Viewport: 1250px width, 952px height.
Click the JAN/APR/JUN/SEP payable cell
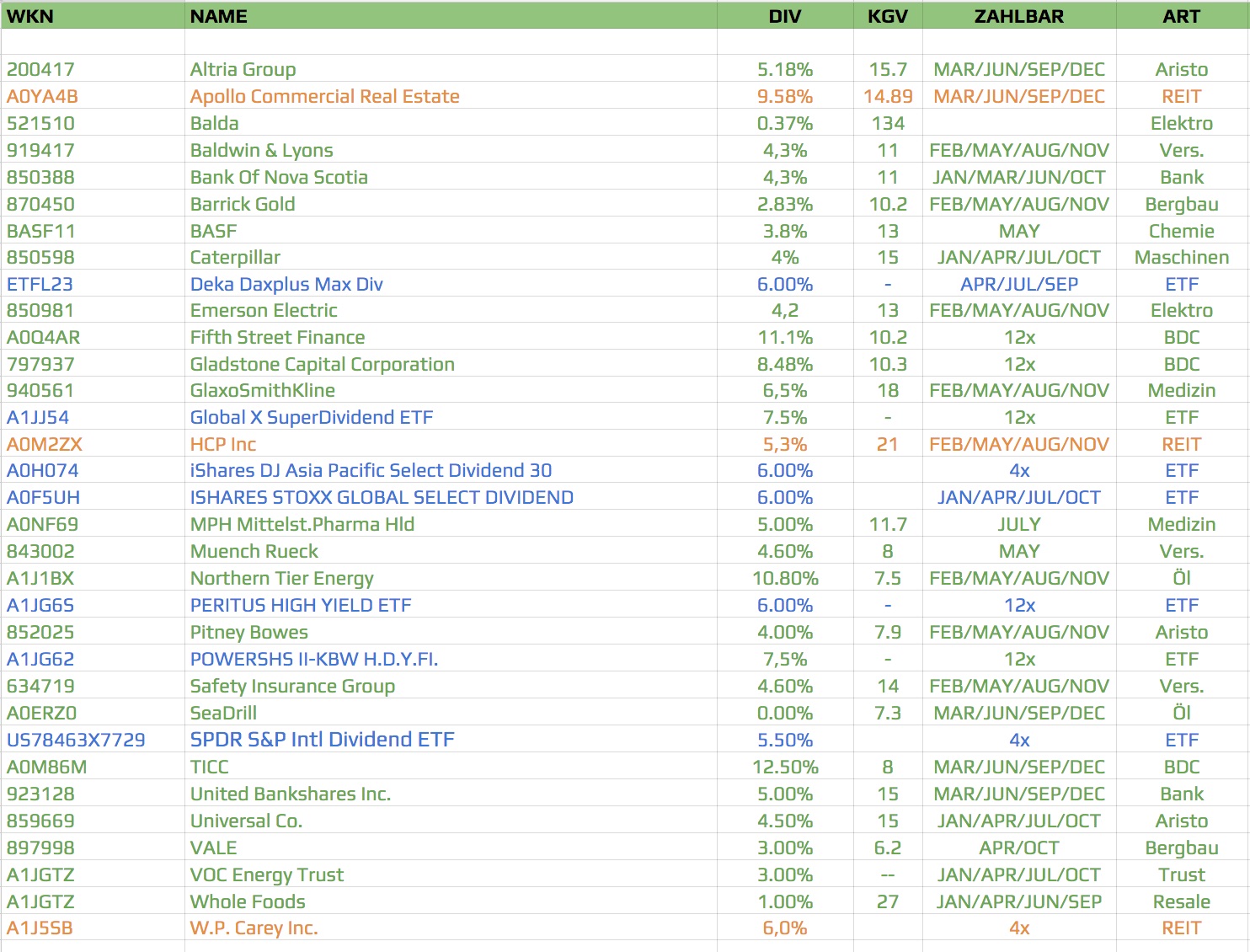coord(1019,901)
